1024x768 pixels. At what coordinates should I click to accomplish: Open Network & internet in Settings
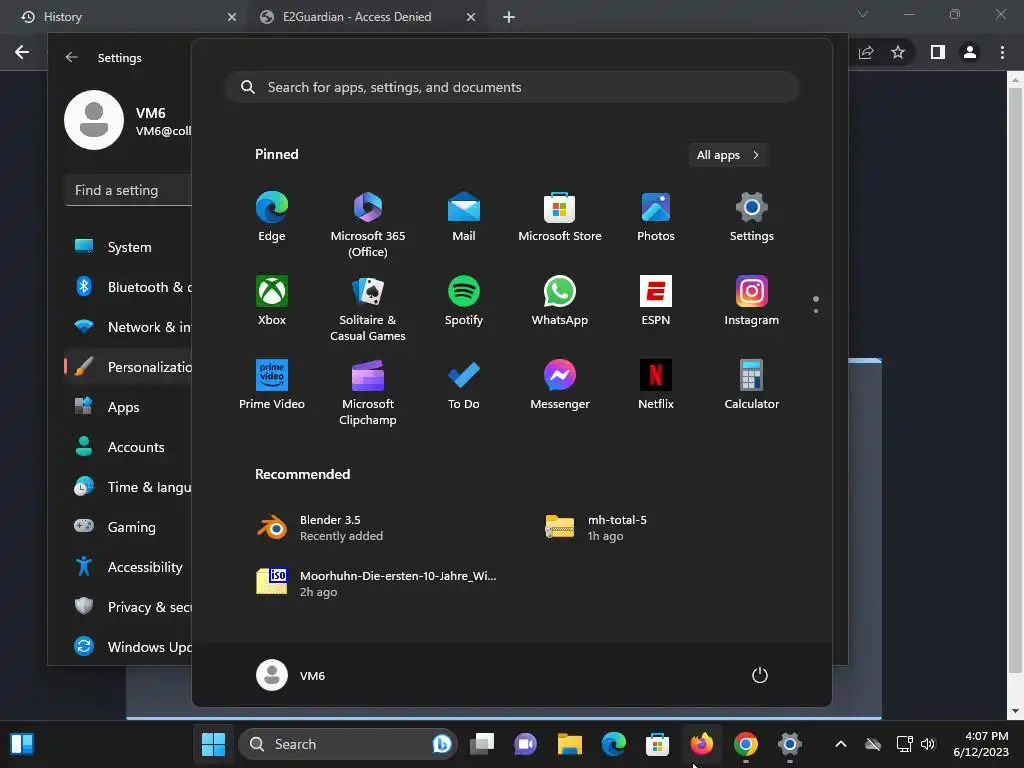pyautogui.click(x=129, y=327)
